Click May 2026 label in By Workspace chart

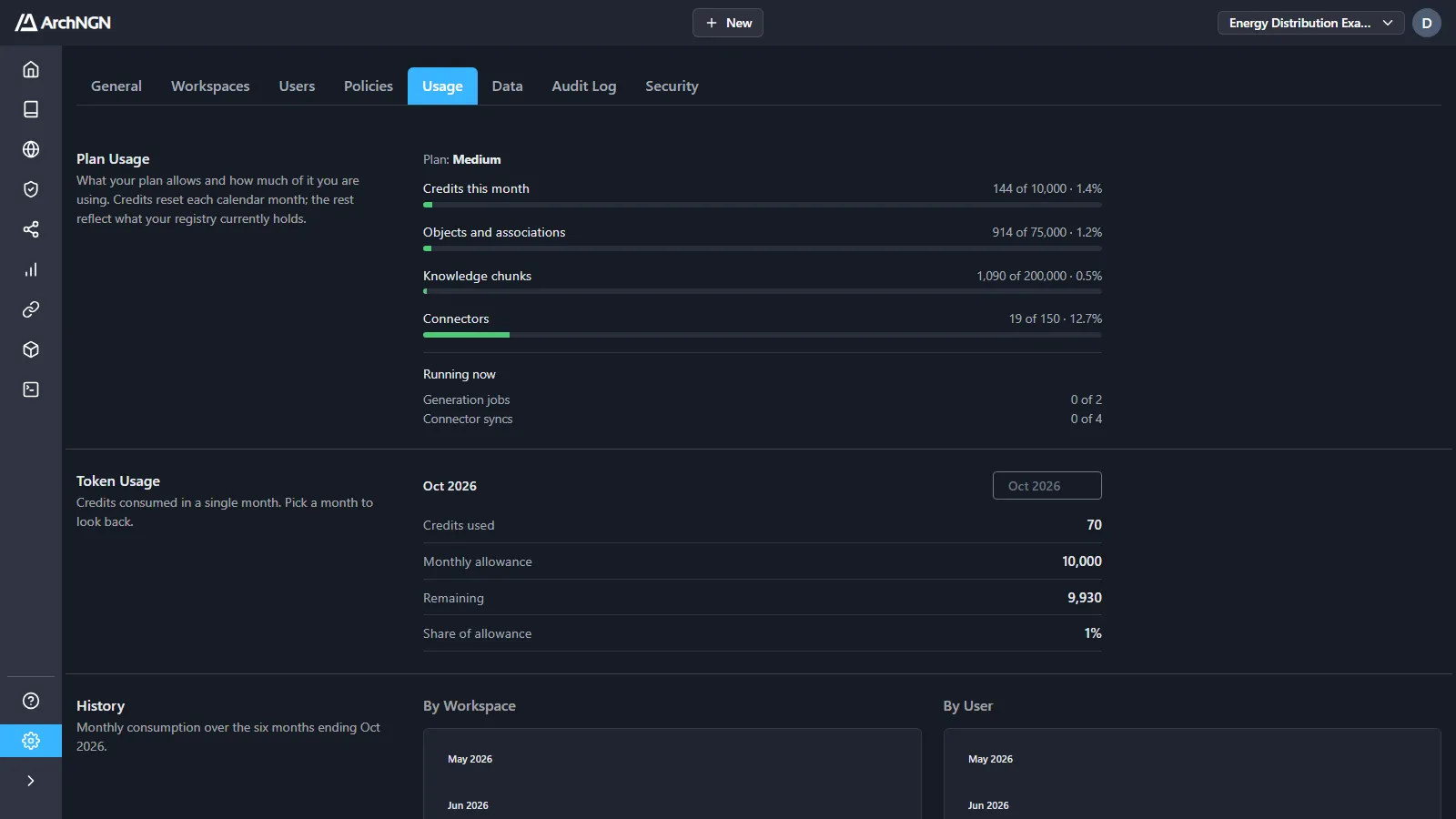coord(470,759)
